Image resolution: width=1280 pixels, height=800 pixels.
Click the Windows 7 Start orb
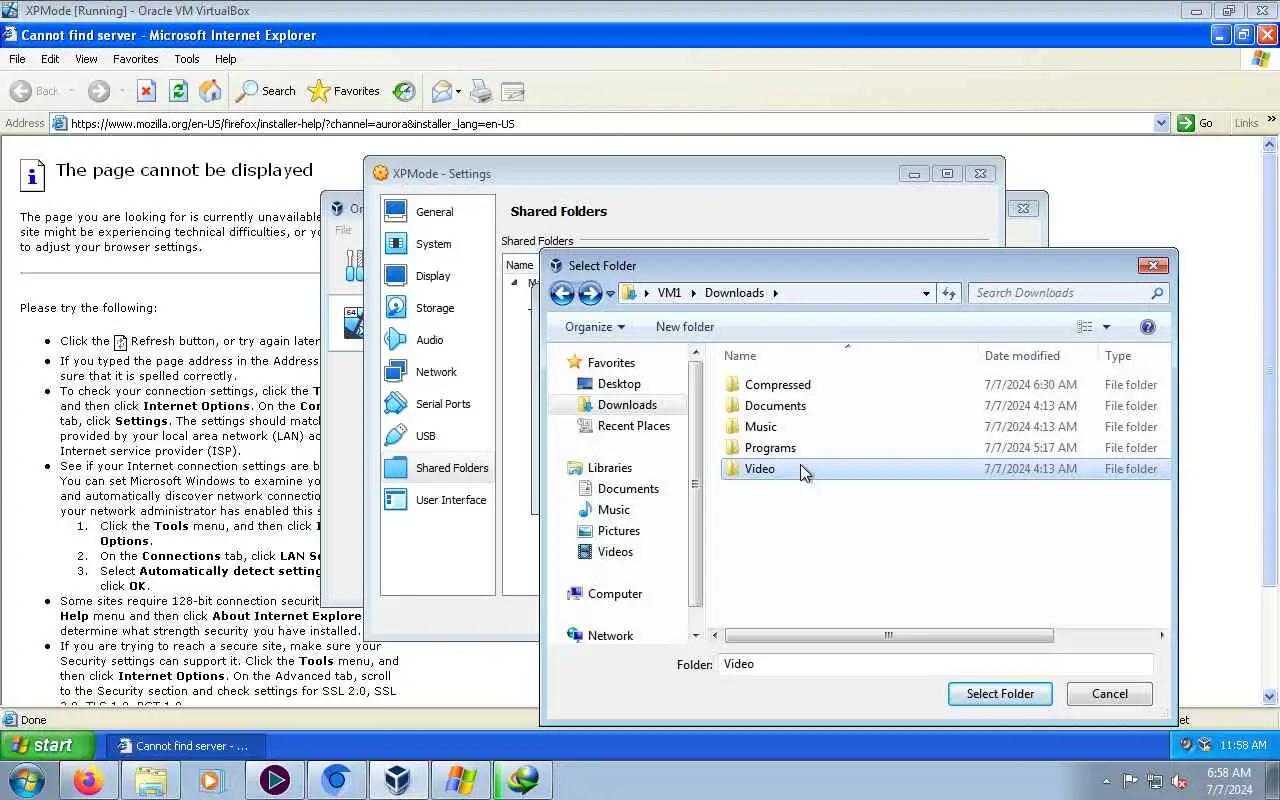(27, 781)
